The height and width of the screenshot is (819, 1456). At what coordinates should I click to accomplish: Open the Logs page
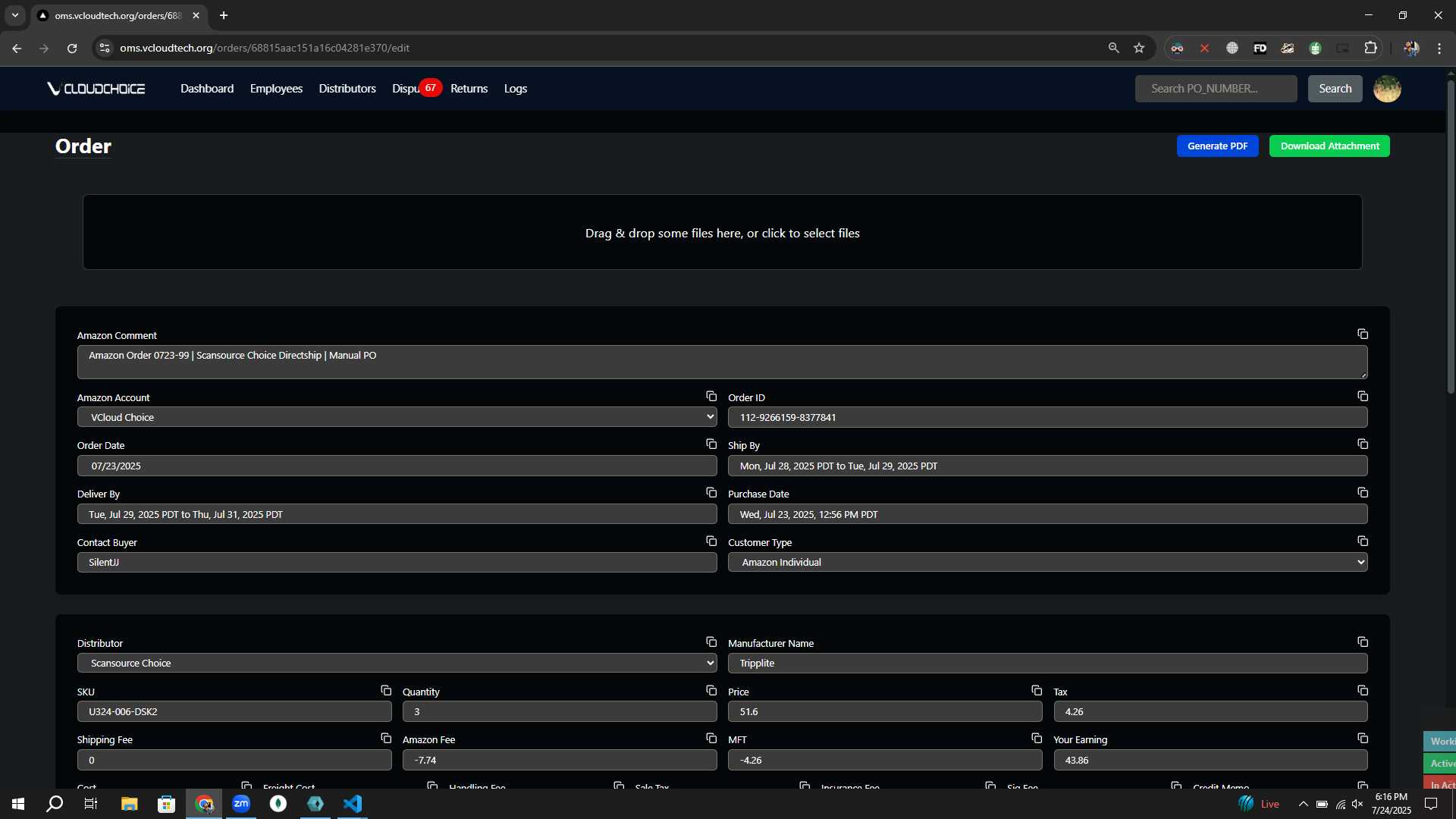(x=516, y=89)
